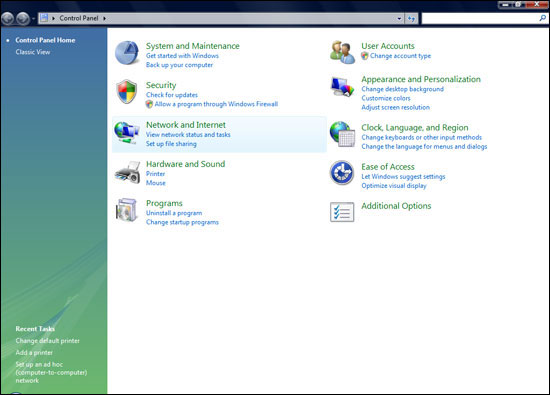This screenshot has height=395, width=550.
Task: Click recent task Set up an ad hoc network
Action: 51,373
